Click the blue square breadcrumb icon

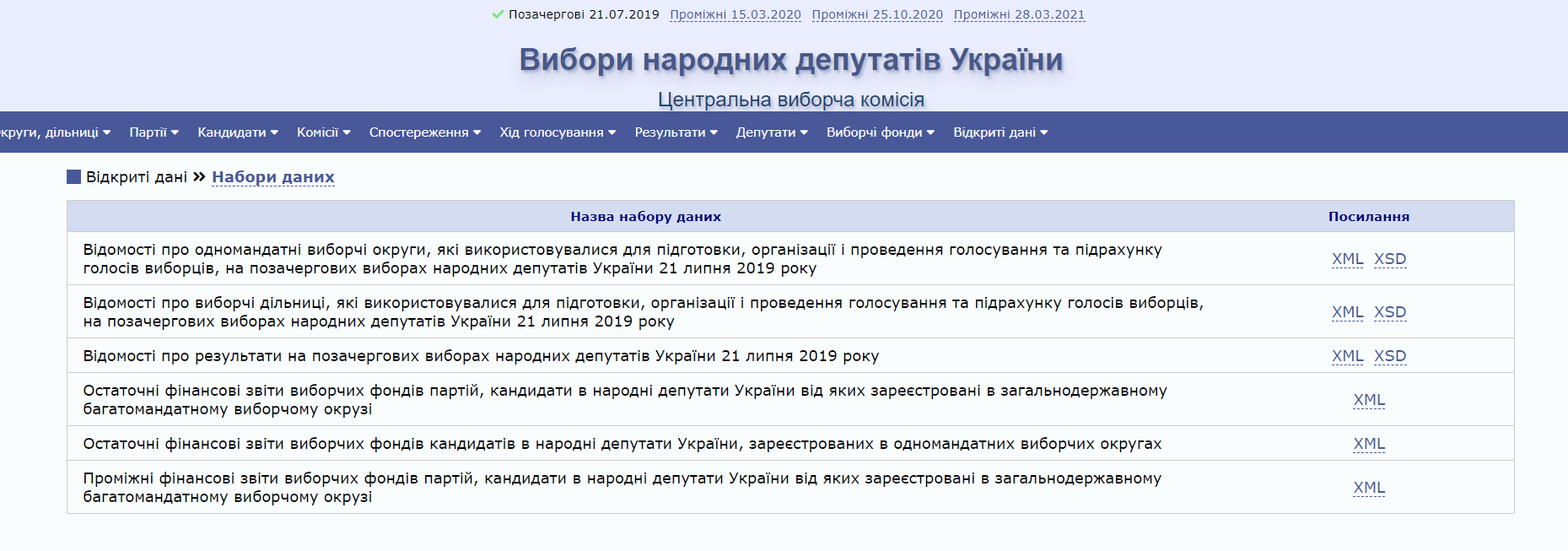(74, 177)
